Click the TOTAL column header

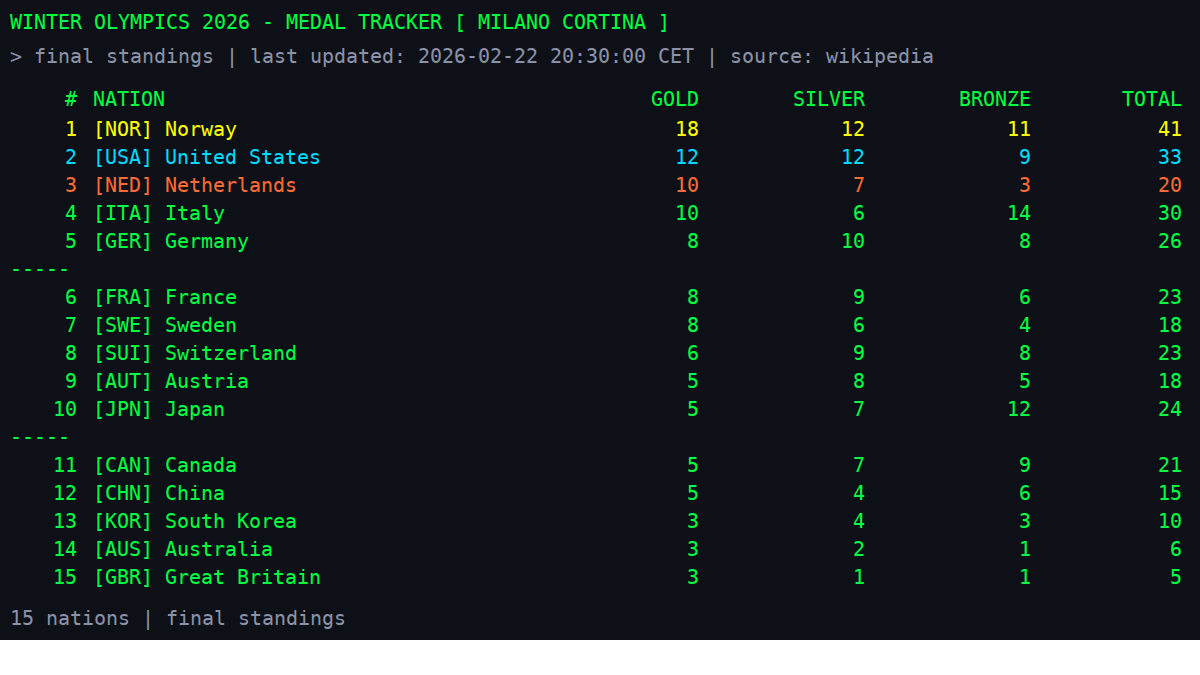click(x=1151, y=99)
